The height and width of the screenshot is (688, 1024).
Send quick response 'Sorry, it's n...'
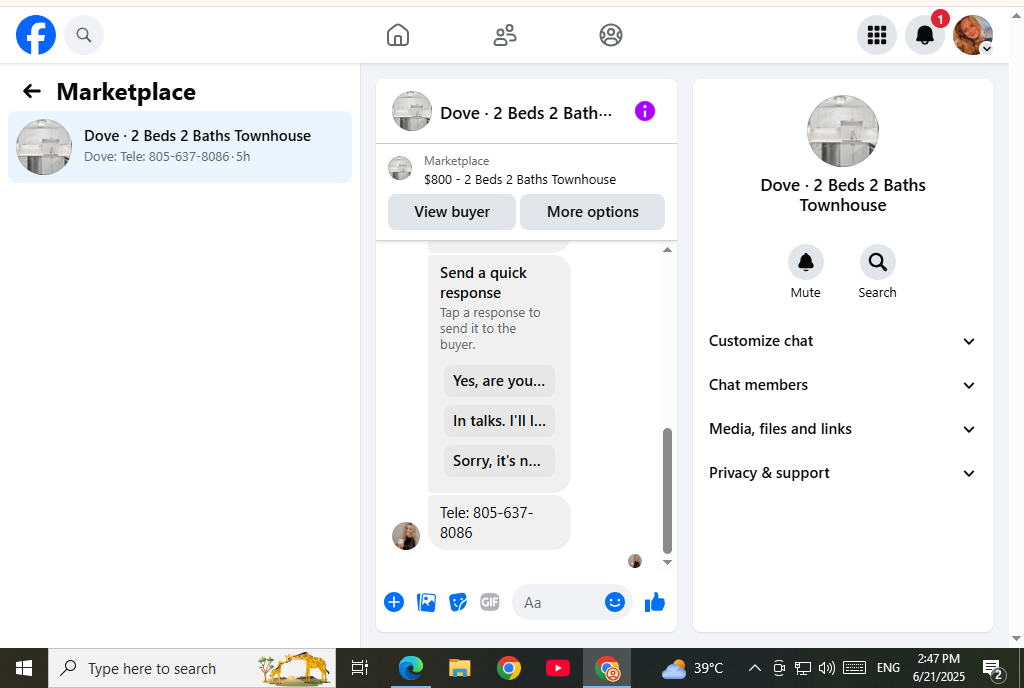click(499, 461)
